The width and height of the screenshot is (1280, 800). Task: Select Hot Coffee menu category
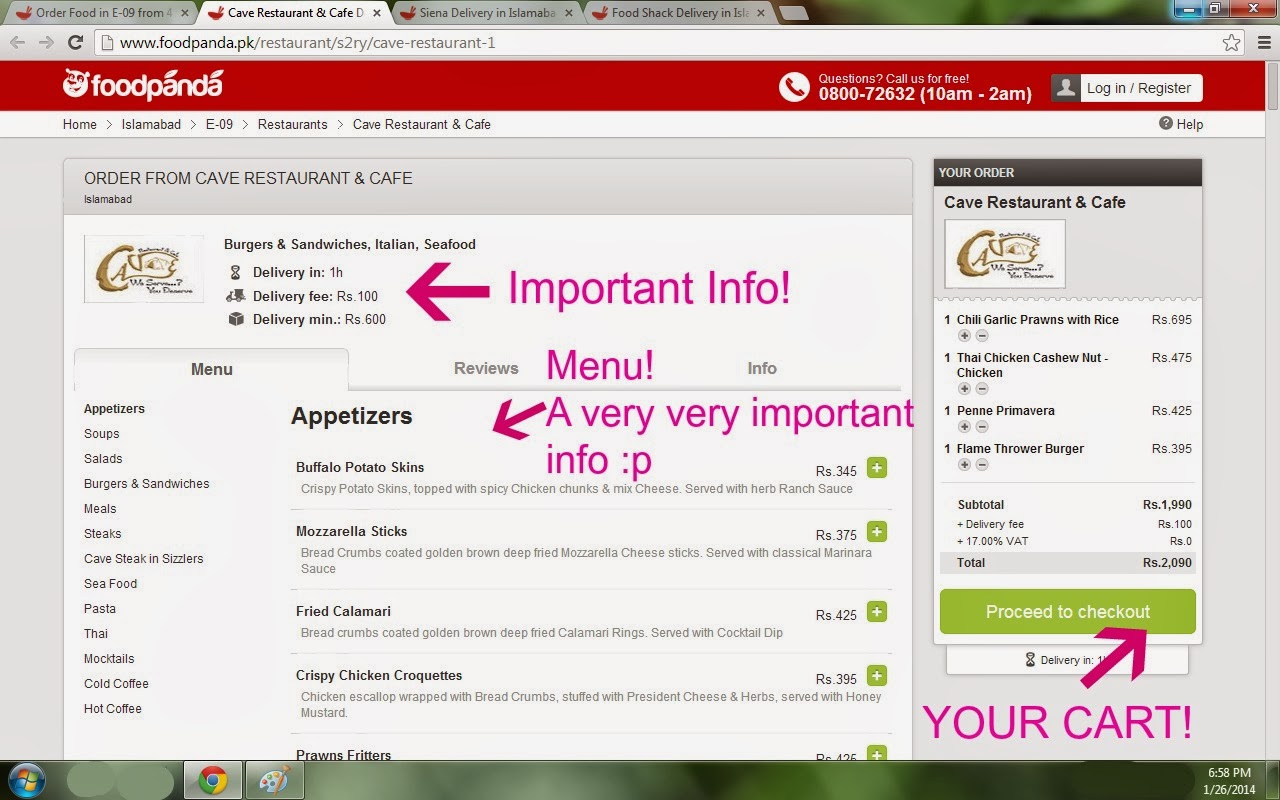(x=113, y=709)
